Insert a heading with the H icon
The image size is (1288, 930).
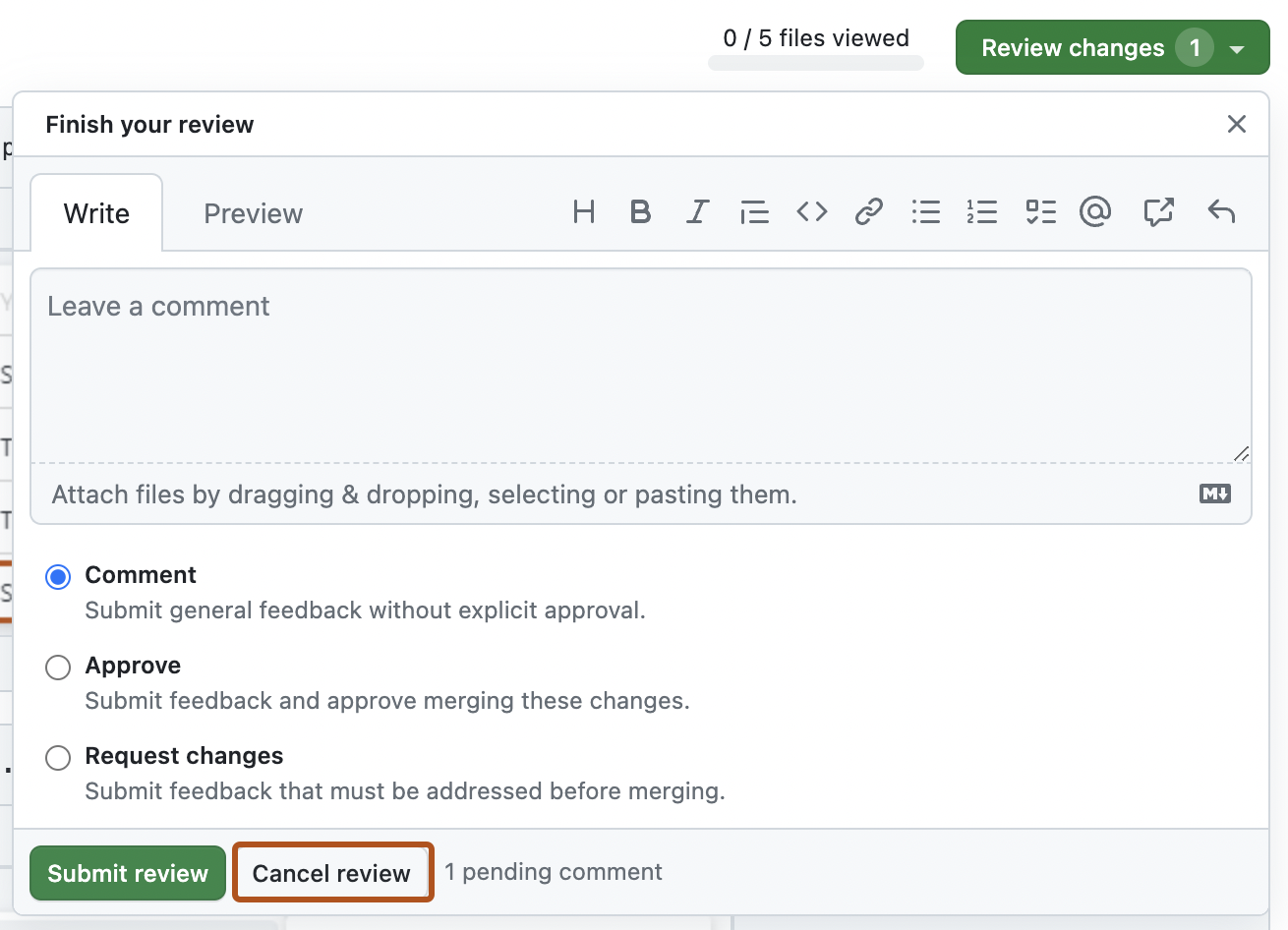click(584, 211)
